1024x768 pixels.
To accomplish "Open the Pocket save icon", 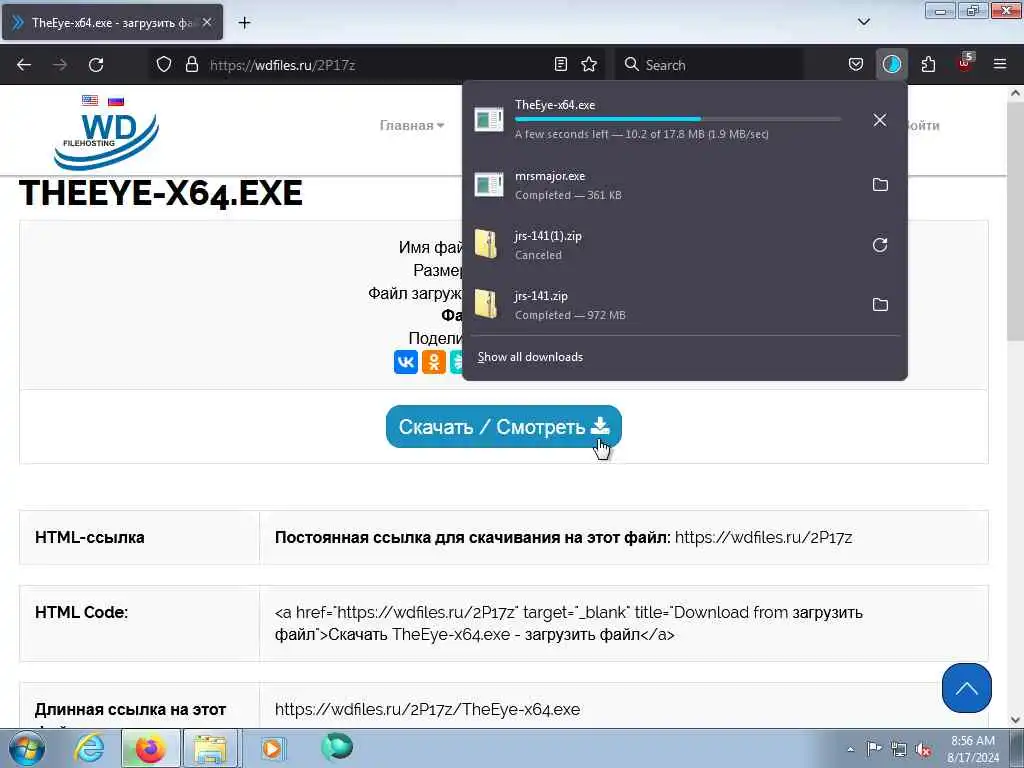I will click(856, 64).
